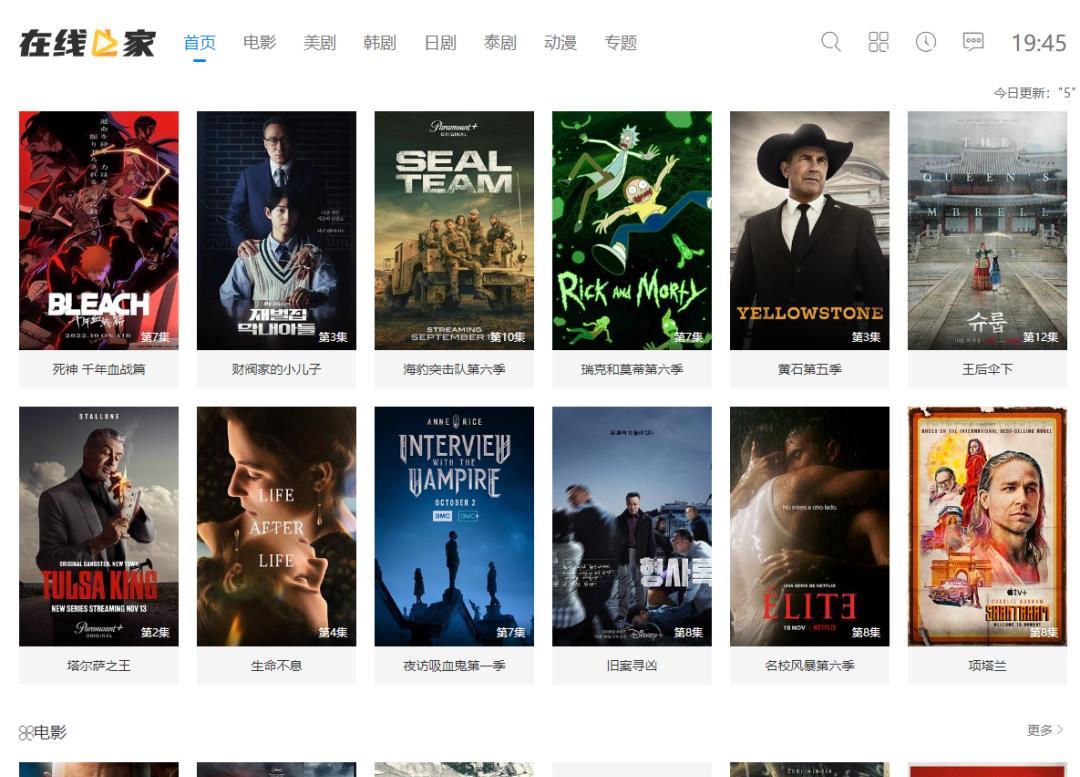Open the Tulsa King poster

pos(98,526)
